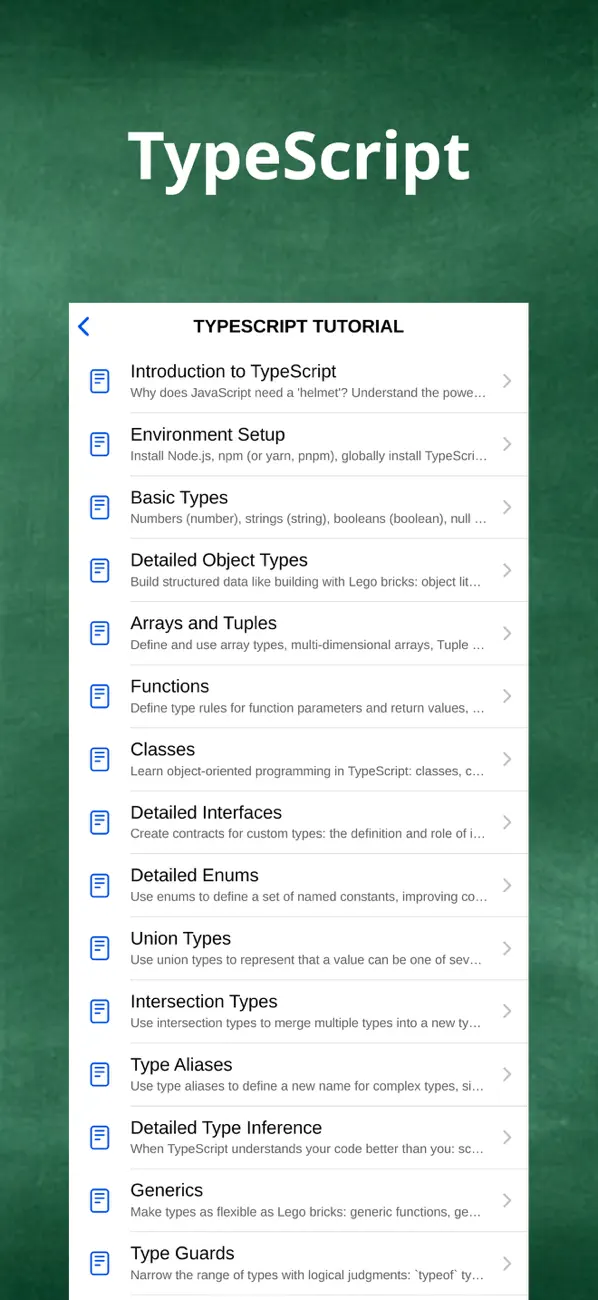Select the Introduction to TypeScript title
Image resolution: width=598 pixels, height=1300 pixels.
pos(233,371)
